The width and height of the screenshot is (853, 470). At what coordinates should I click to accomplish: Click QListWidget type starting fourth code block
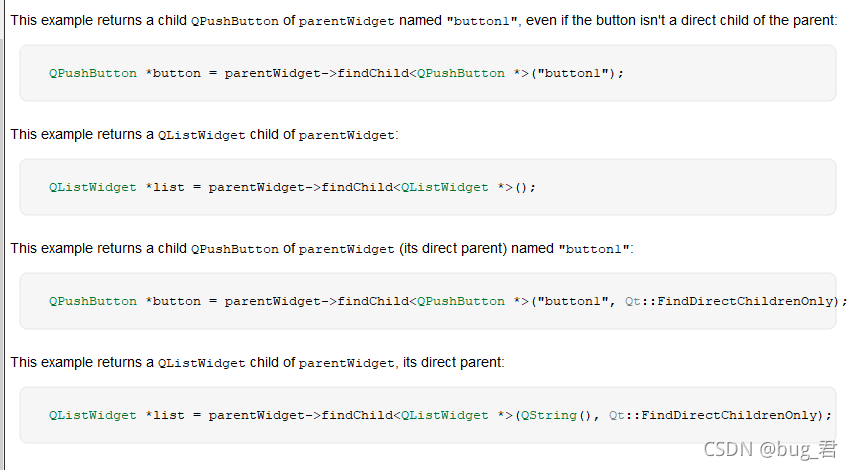[x=93, y=416]
